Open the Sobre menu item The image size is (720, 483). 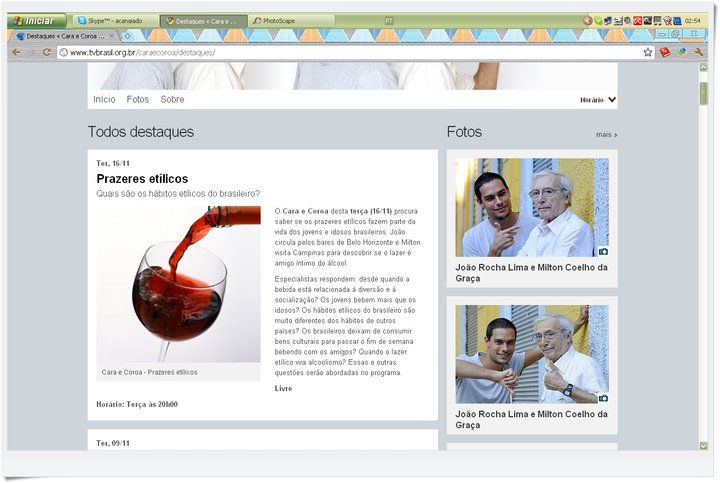click(x=172, y=99)
